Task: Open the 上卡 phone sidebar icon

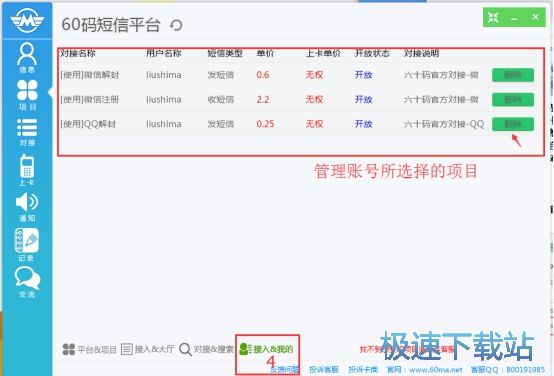Action: [27, 170]
